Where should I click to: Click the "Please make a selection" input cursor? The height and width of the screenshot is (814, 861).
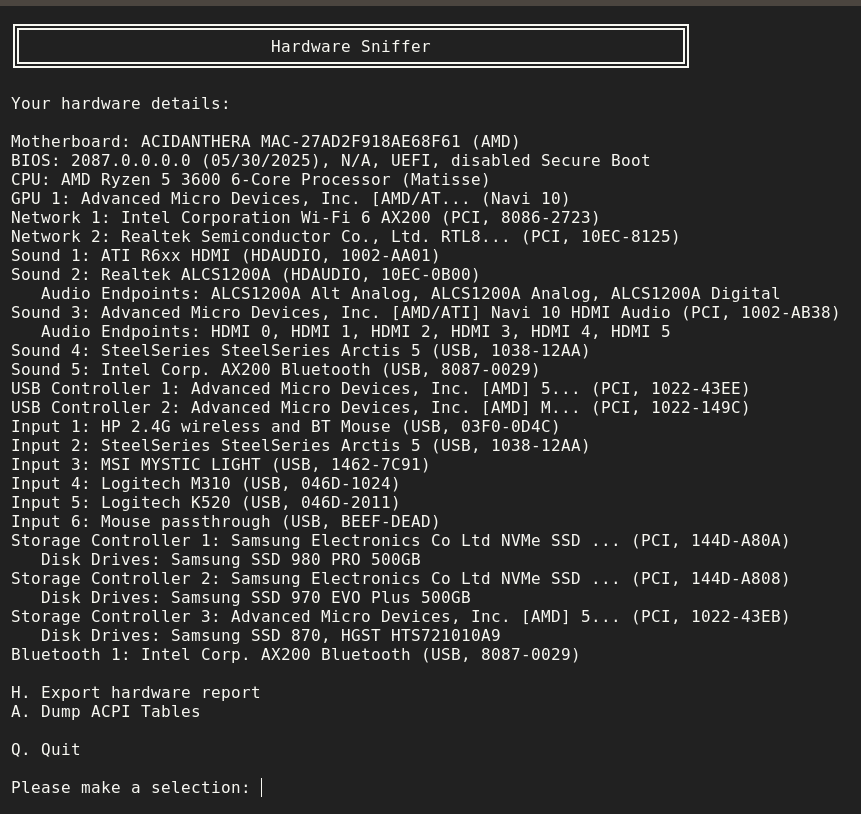click(262, 788)
